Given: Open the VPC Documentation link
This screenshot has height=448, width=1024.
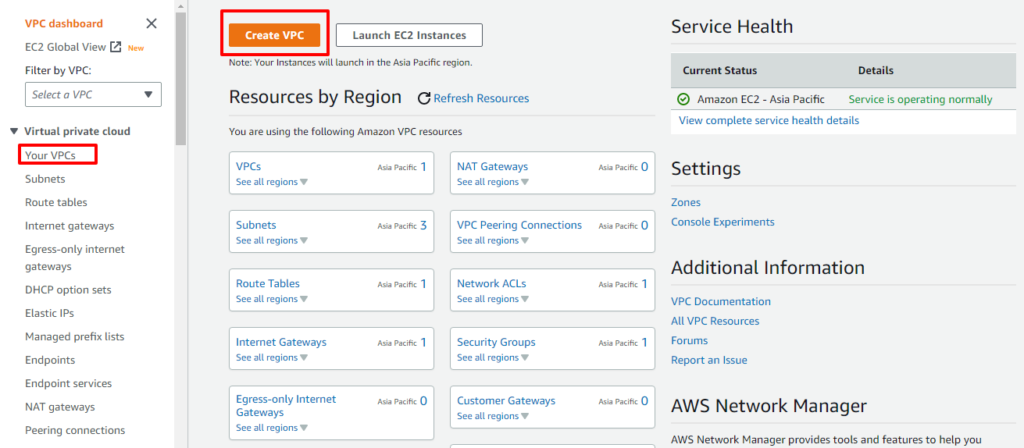Looking at the screenshot, I should (x=721, y=302).
